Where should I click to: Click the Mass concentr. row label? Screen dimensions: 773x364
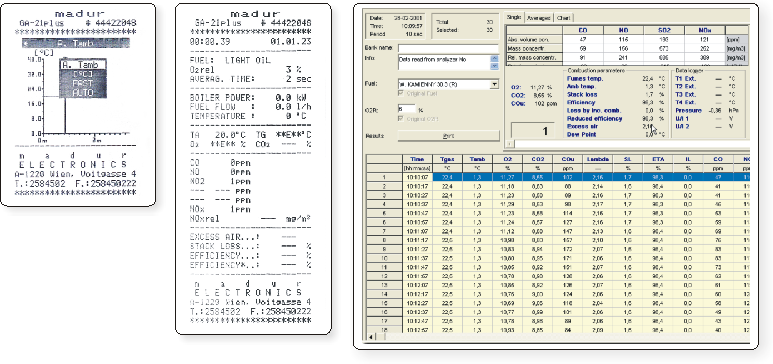535,48
